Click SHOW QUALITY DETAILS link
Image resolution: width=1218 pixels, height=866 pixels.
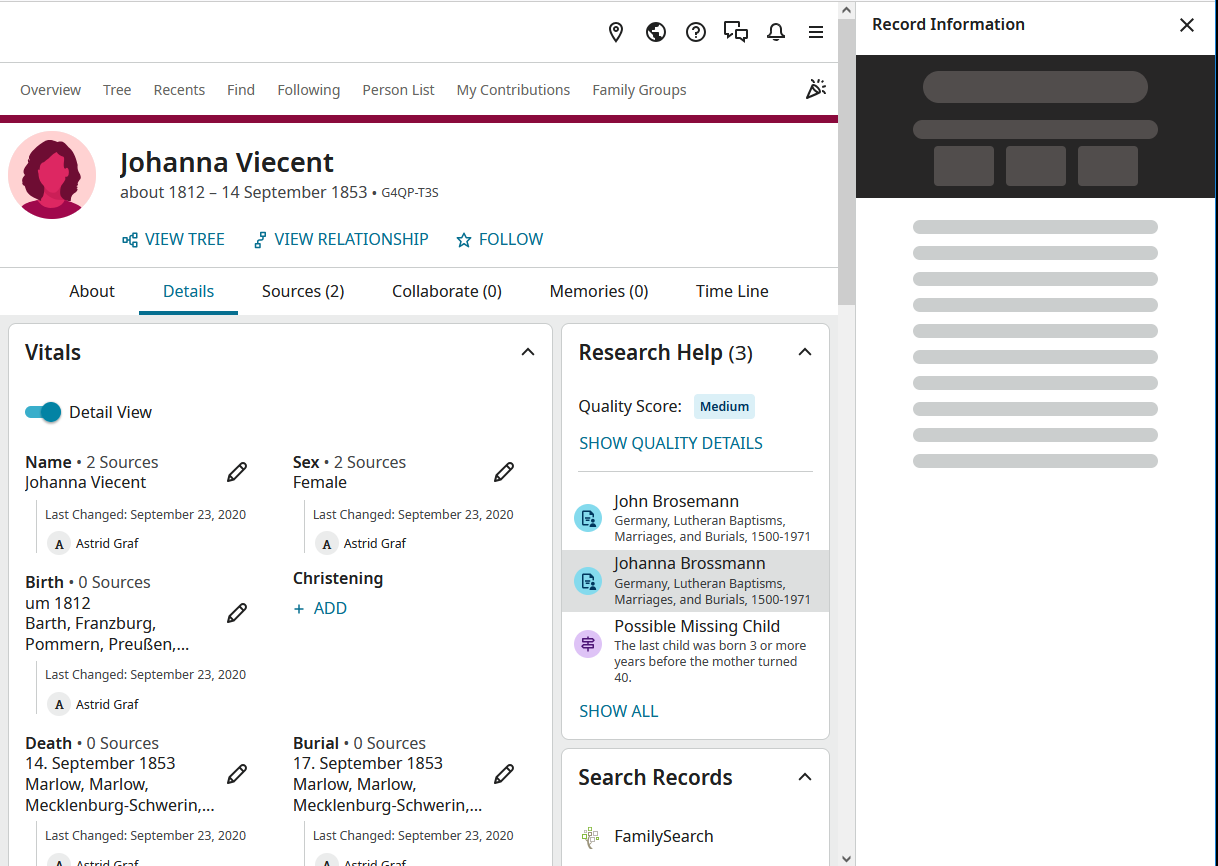tap(671, 443)
